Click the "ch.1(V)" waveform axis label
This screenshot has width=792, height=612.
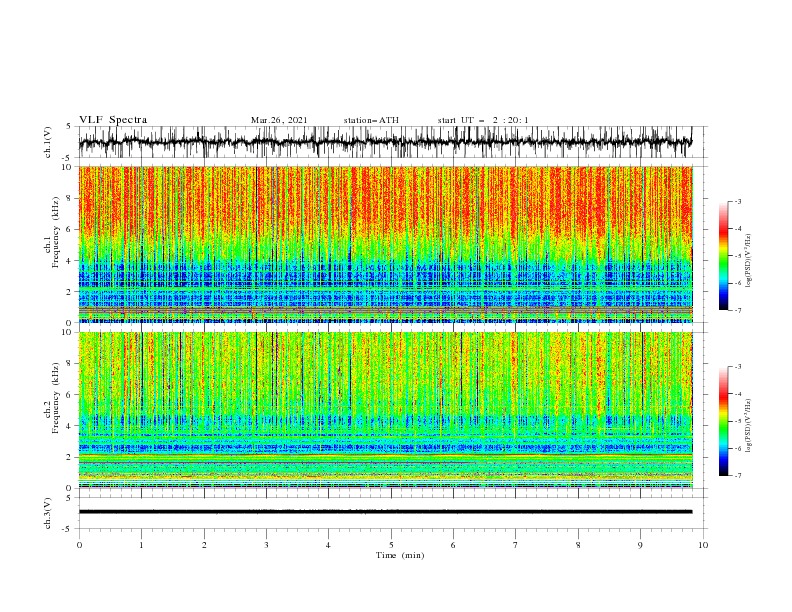[48, 142]
